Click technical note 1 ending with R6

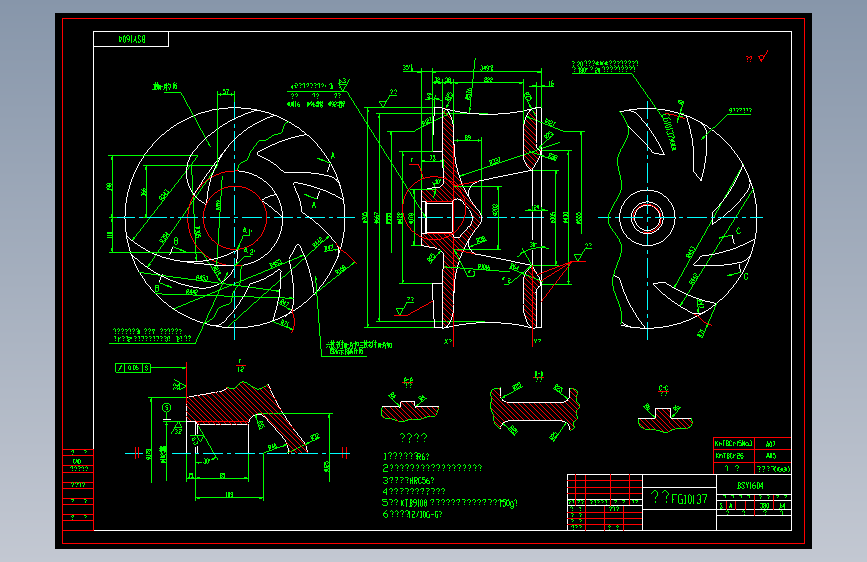[406, 457]
